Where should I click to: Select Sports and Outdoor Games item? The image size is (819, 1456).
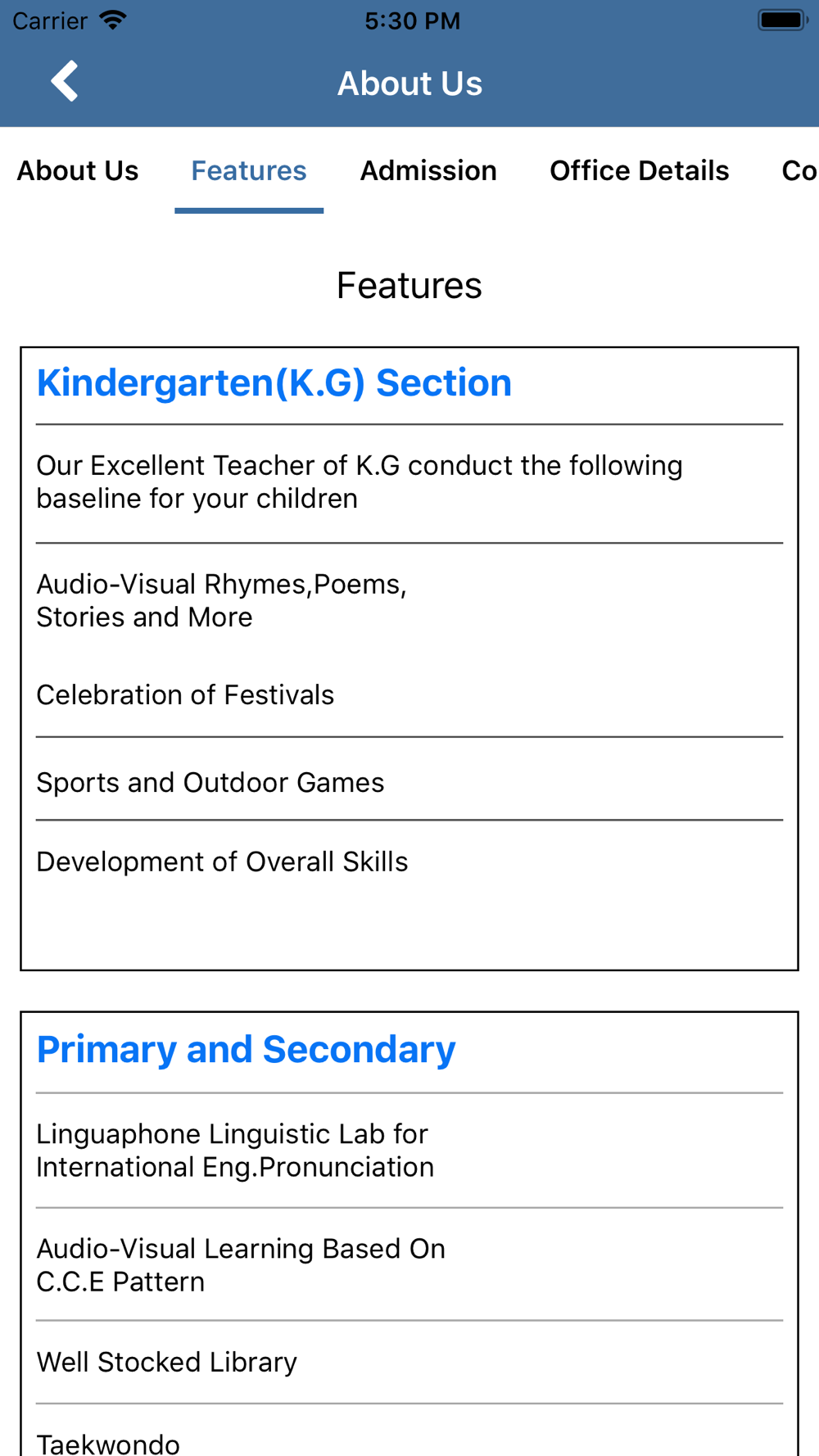[x=210, y=782]
